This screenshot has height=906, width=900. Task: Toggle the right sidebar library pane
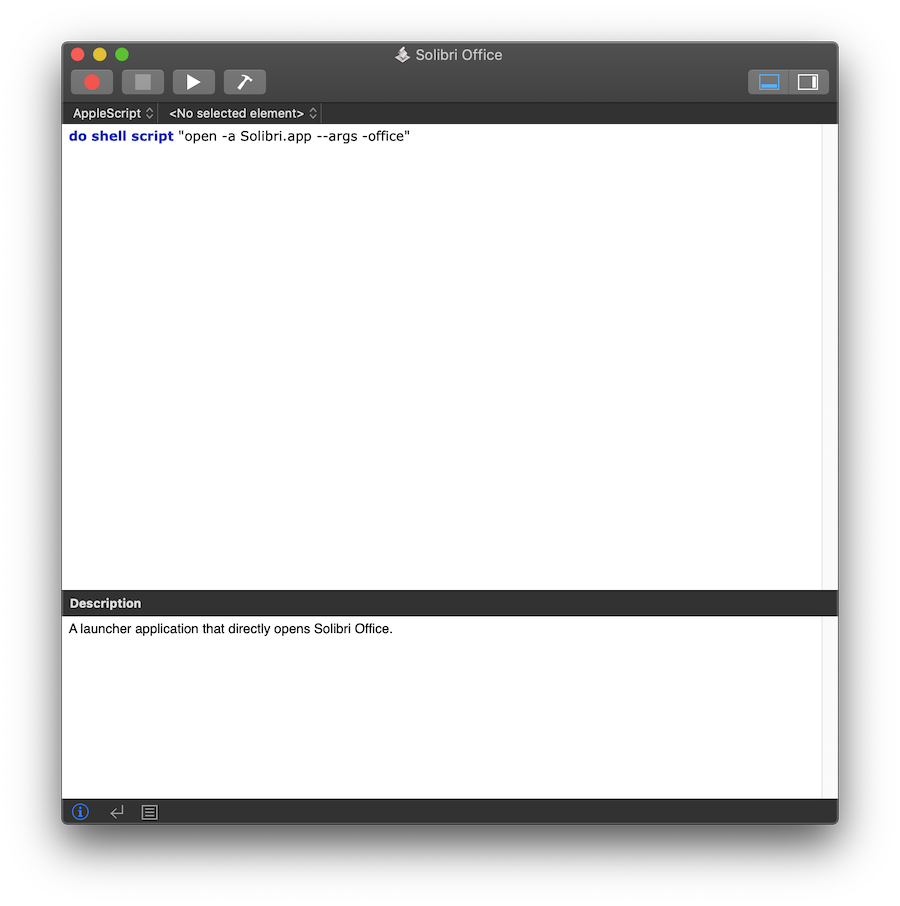point(808,82)
